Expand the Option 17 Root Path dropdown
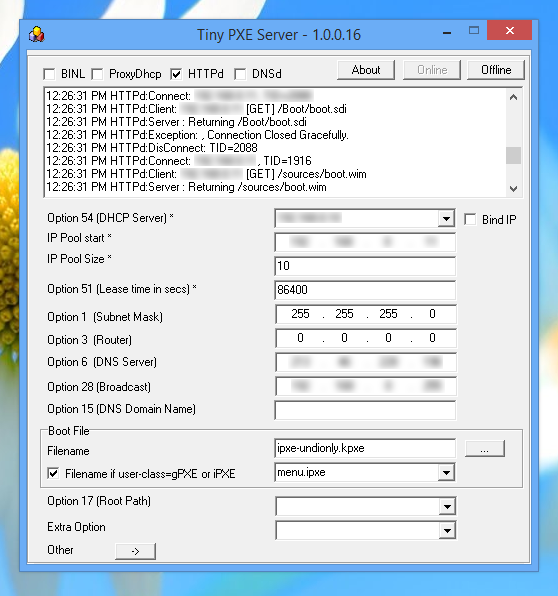 tap(447, 506)
